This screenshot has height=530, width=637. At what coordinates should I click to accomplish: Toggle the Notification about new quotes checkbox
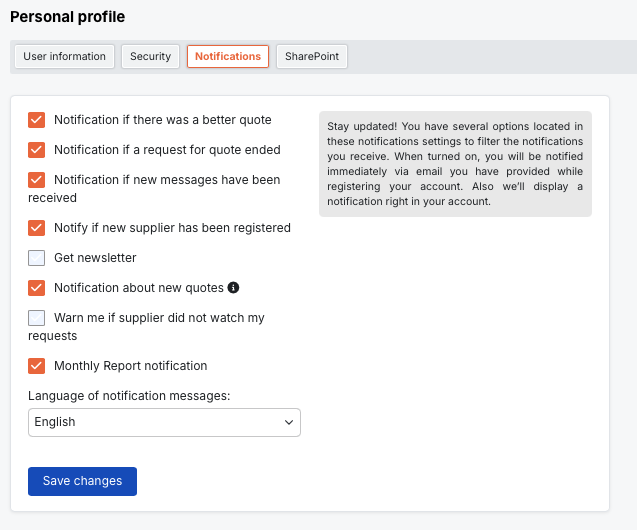pyautogui.click(x=37, y=288)
